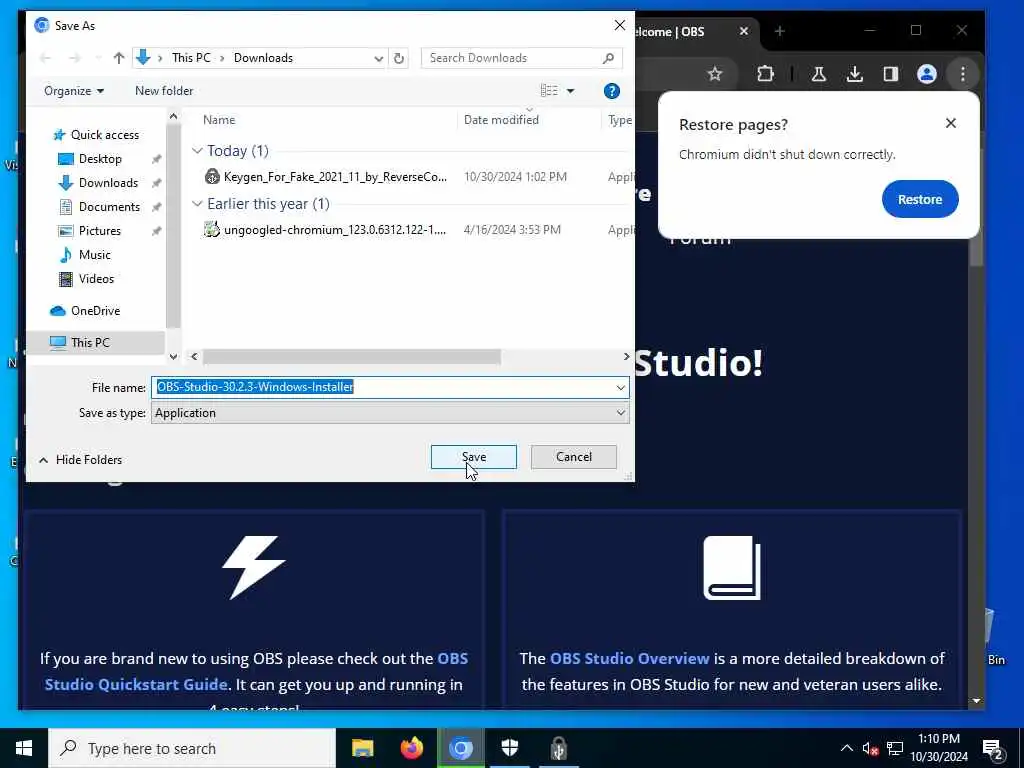Select Keygen_For_Fake_2021_11 file
This screenshot has width=1024, height=768.
[335, 176]
